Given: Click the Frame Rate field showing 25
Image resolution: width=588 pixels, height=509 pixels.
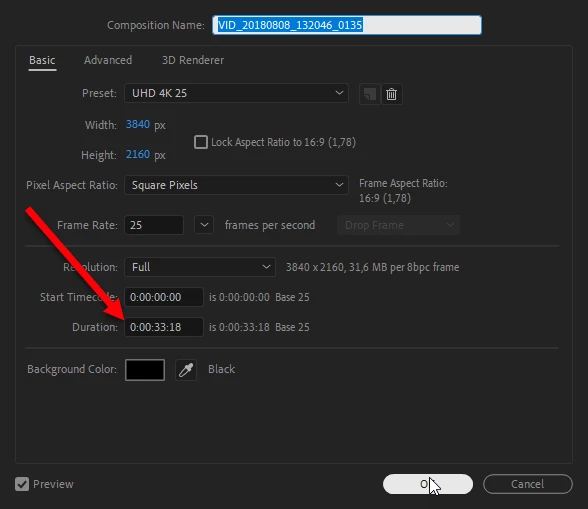Looking at the screenshot, I should pos(154,225).
